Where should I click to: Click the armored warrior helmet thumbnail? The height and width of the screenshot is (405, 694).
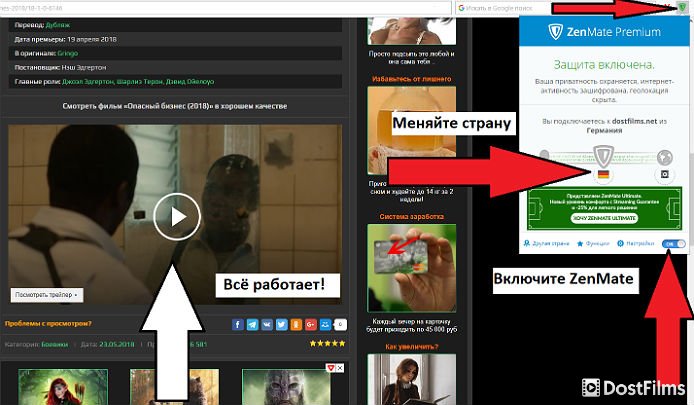[x=286, y=387]
